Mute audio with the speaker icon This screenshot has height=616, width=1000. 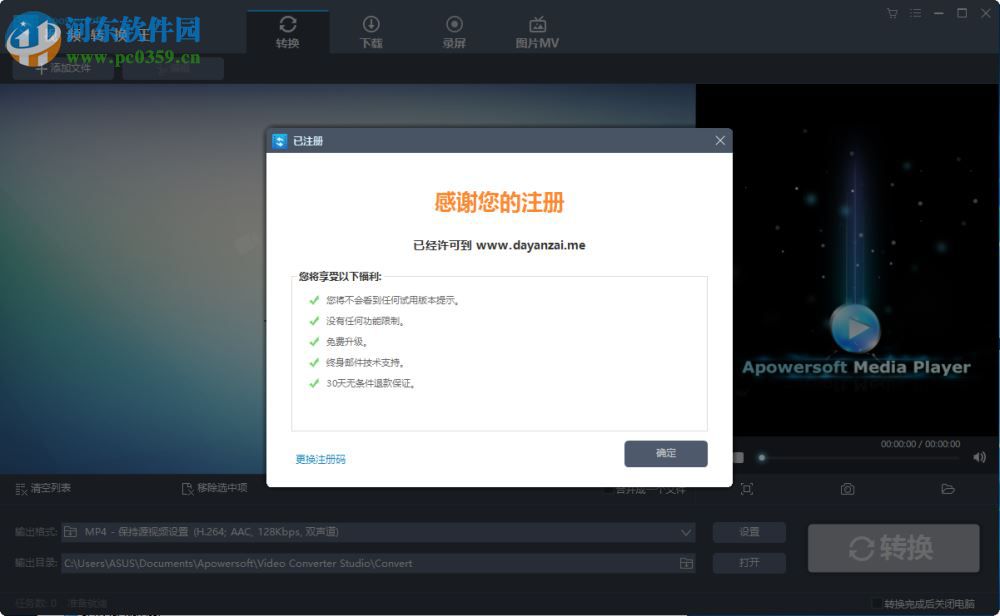click(x=980, y=457)
